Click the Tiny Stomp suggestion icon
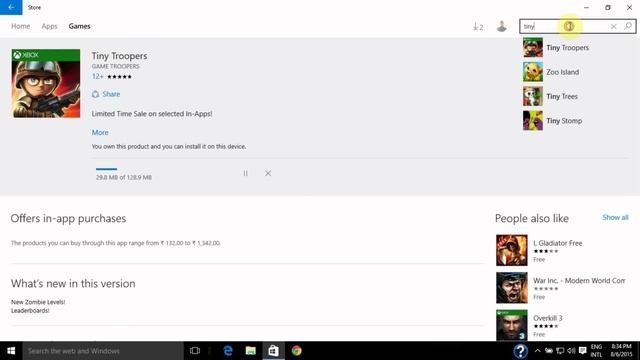Screen dimensions: 640x360 pos(533,121)
